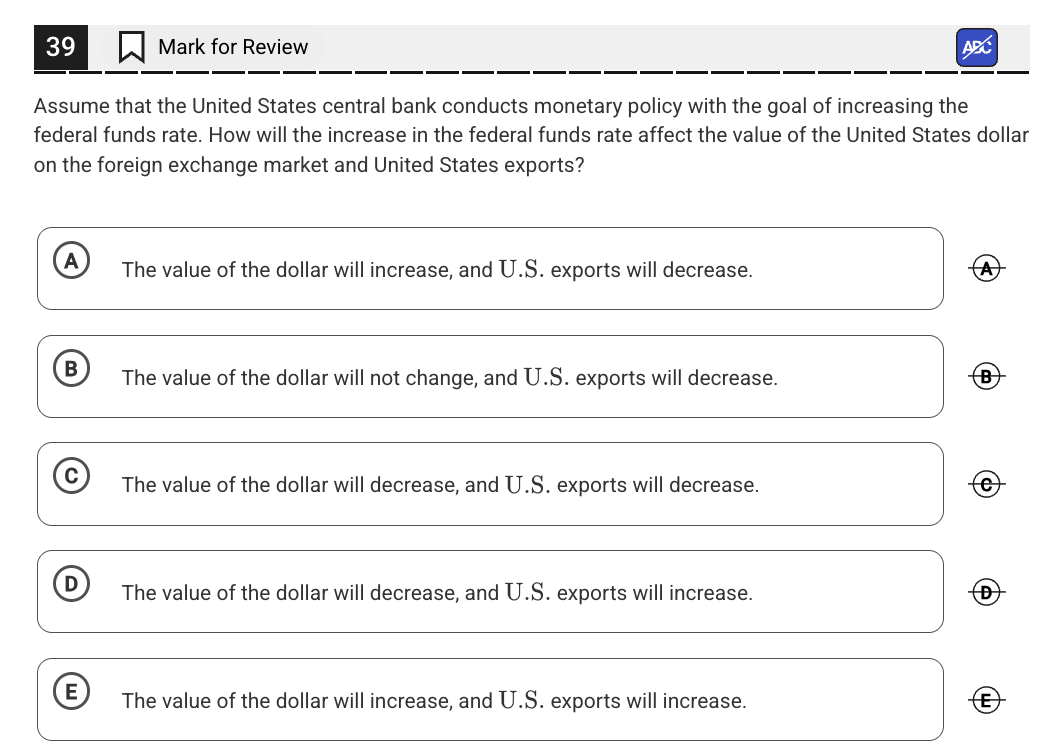
Task: Click the question prompt about federal funds rate
Action: (x=530, y=135)
